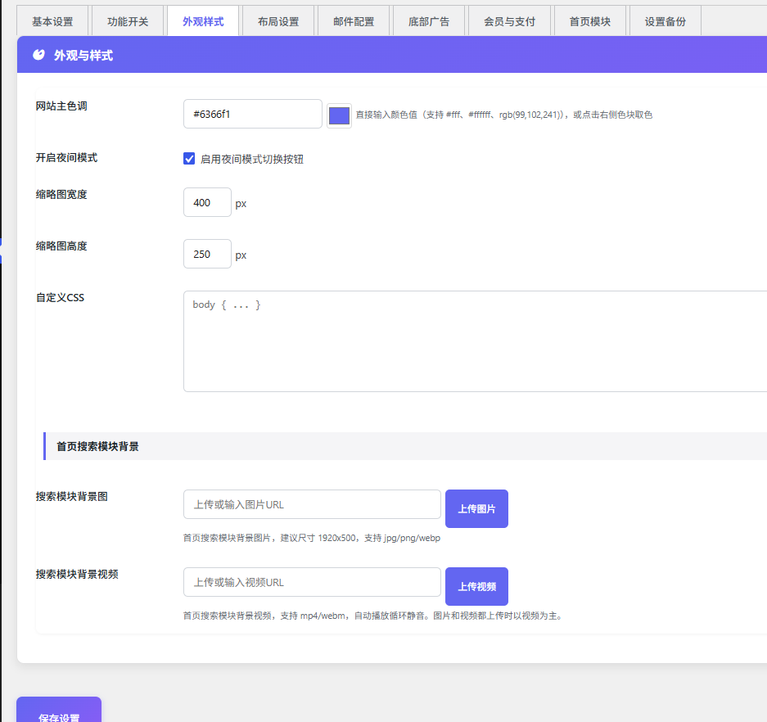
Task: Switch to the 基本设置 tab
Action: [x=52, y=22]
